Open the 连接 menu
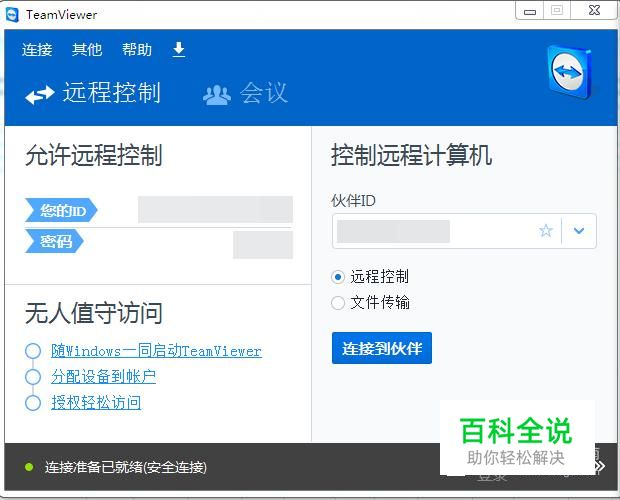The width and height of the screenshot is (620, 500). coord(37,50)
